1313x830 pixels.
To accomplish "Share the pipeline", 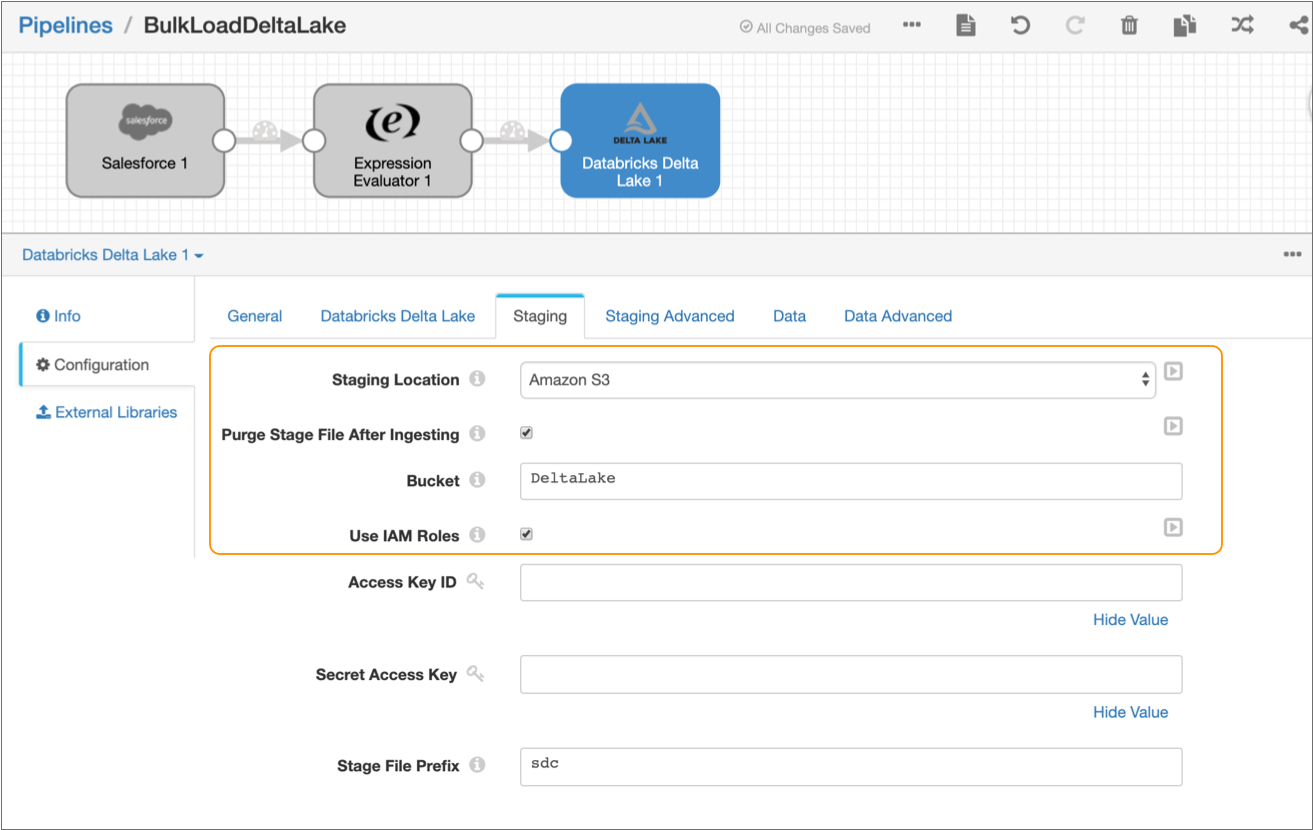I will 1297,25.
